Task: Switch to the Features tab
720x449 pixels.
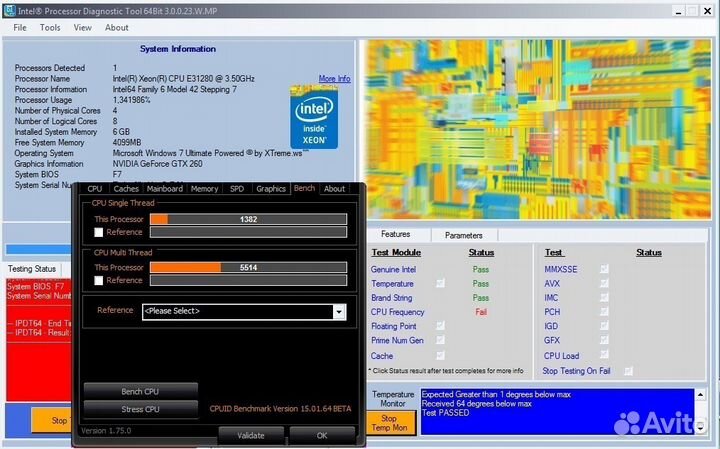Action: (396, 234)
